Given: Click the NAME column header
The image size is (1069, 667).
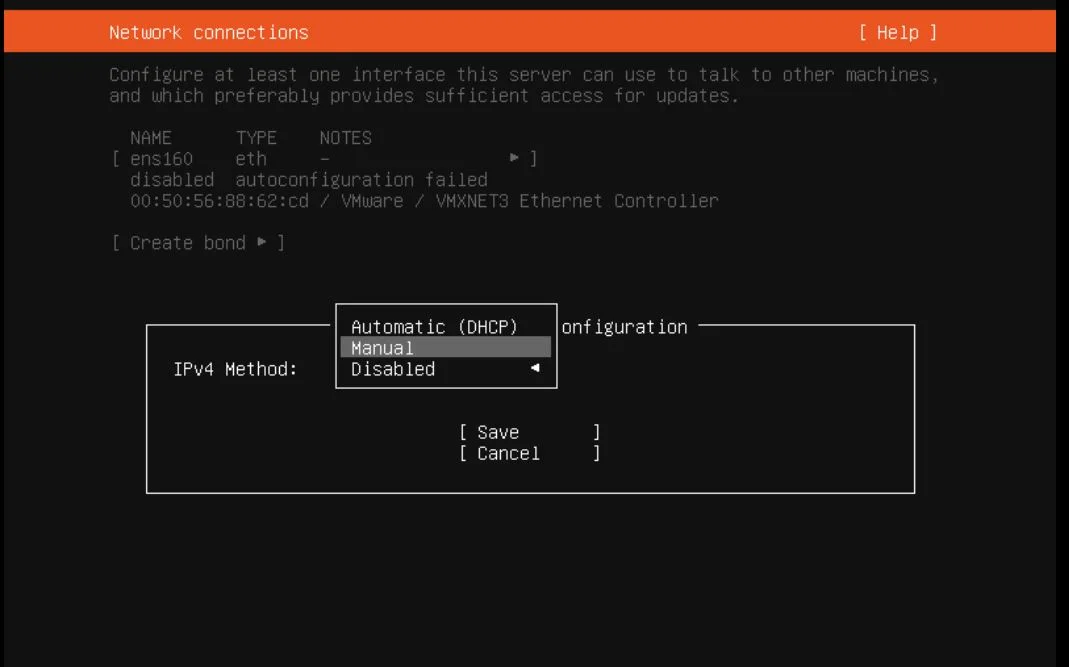Looking at the screenshot, I should point(151,138).
